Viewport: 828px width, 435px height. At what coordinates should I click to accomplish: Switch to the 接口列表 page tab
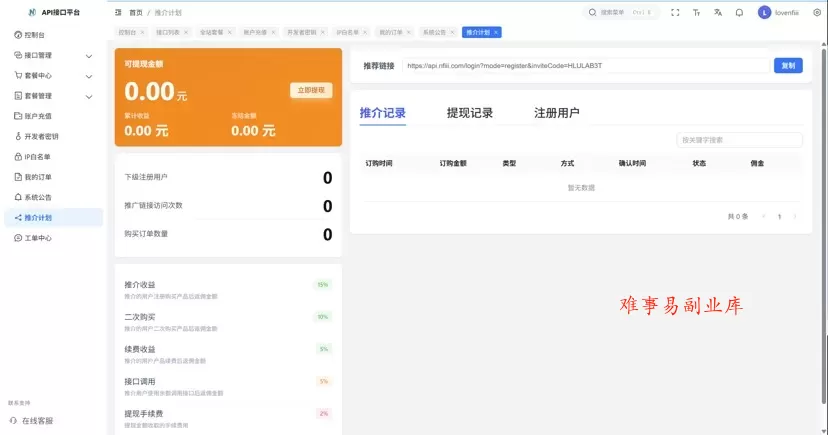[168, 32]
